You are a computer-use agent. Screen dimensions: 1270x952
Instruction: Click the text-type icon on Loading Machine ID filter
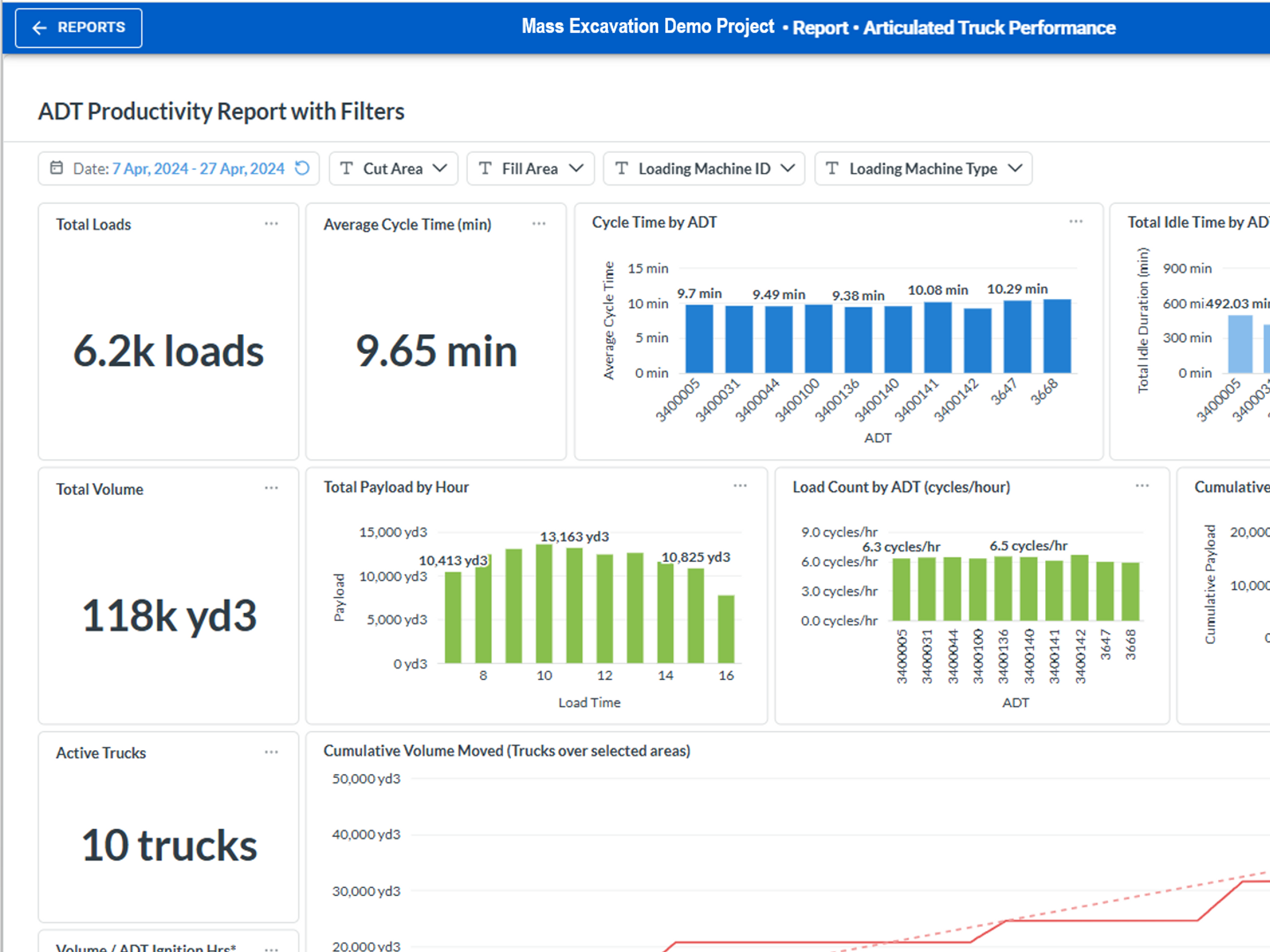[621, 168]
